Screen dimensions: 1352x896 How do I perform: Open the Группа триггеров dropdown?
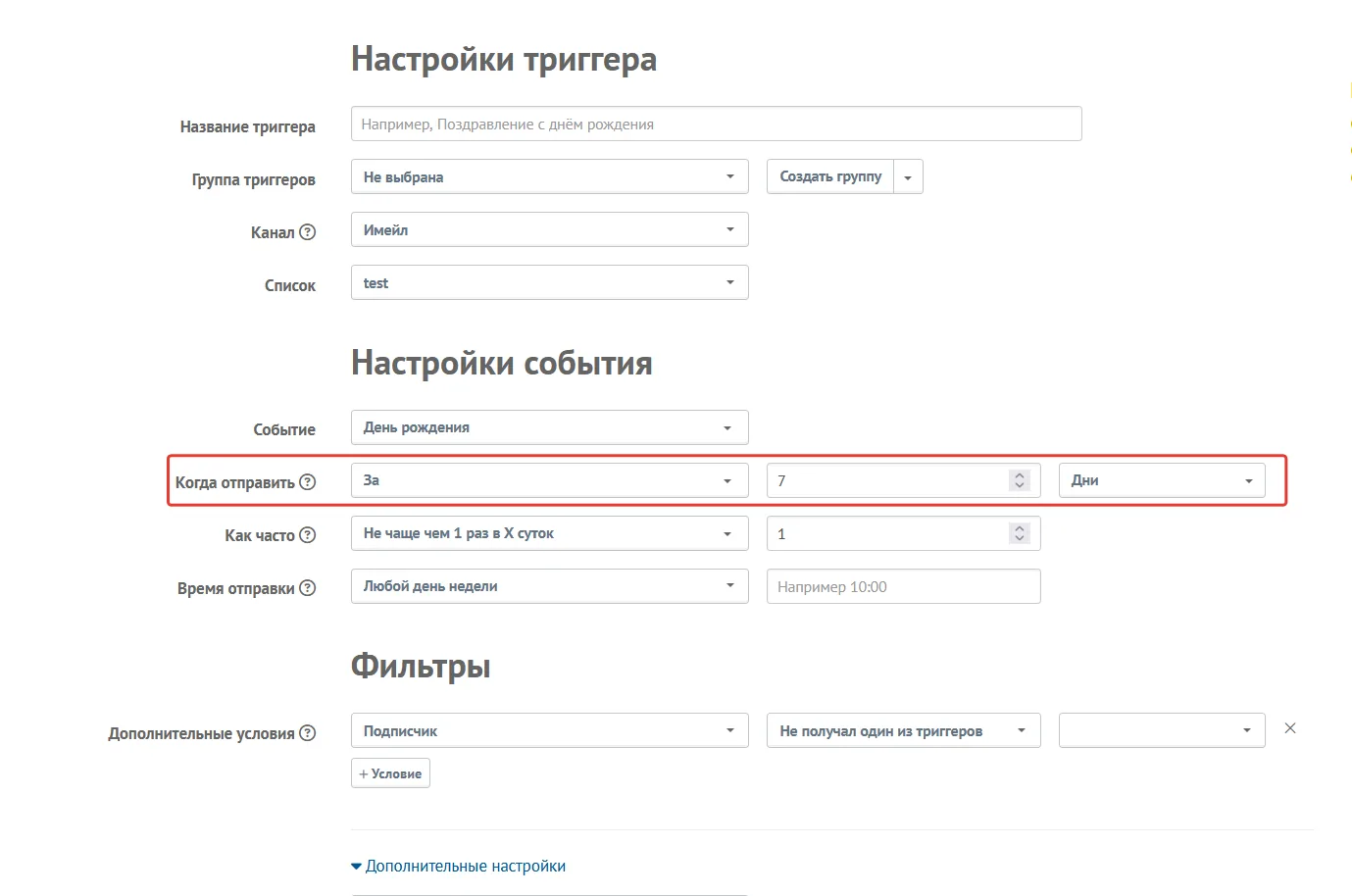[550, 176]
